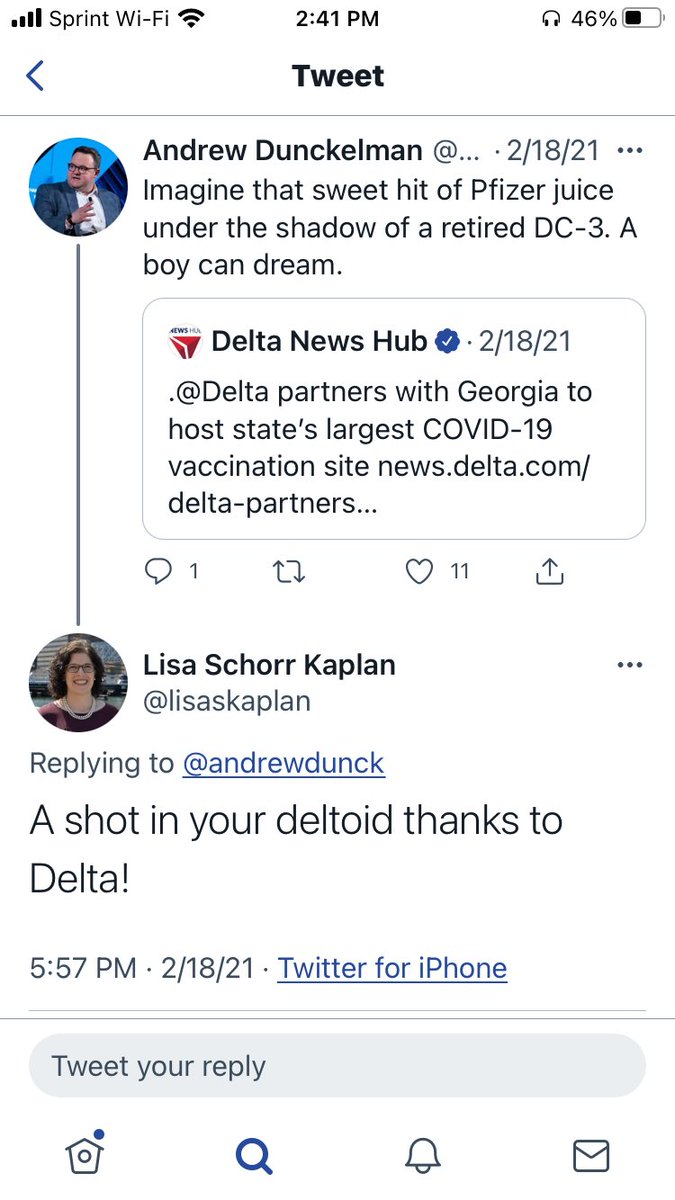Open Andrew Dunckelman's profile name

[x=282, y=151]
